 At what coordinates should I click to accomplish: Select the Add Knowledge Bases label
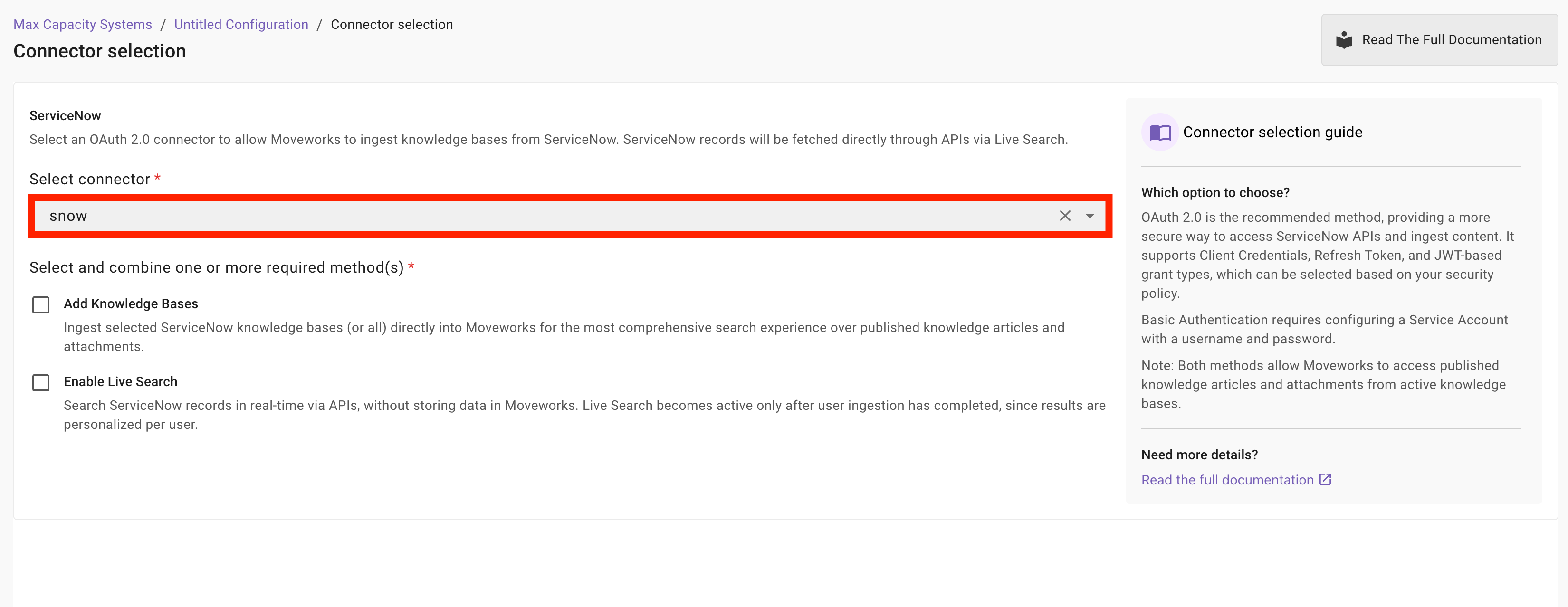131,303
